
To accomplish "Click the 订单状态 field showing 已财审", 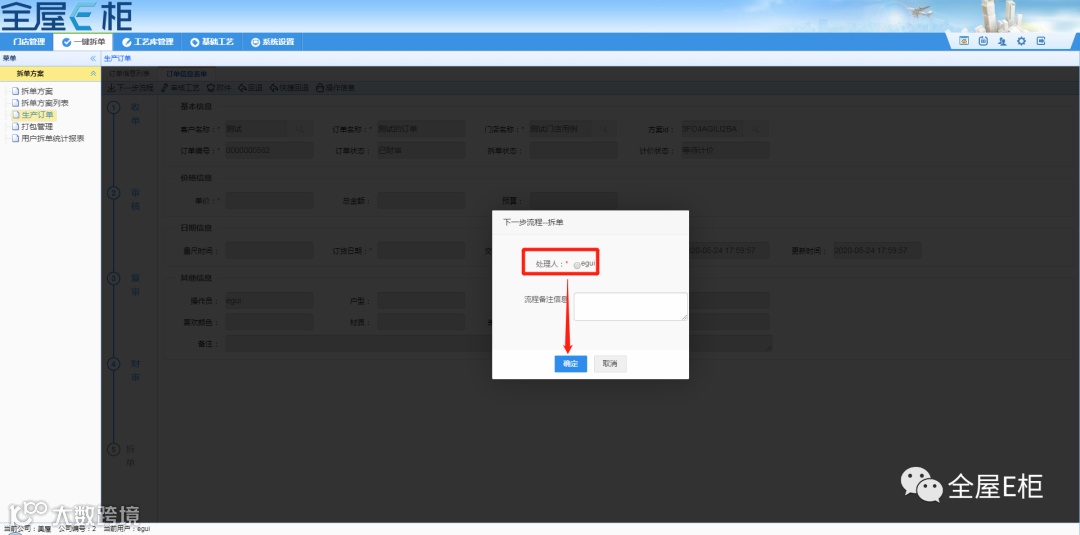I will [421, 150].
